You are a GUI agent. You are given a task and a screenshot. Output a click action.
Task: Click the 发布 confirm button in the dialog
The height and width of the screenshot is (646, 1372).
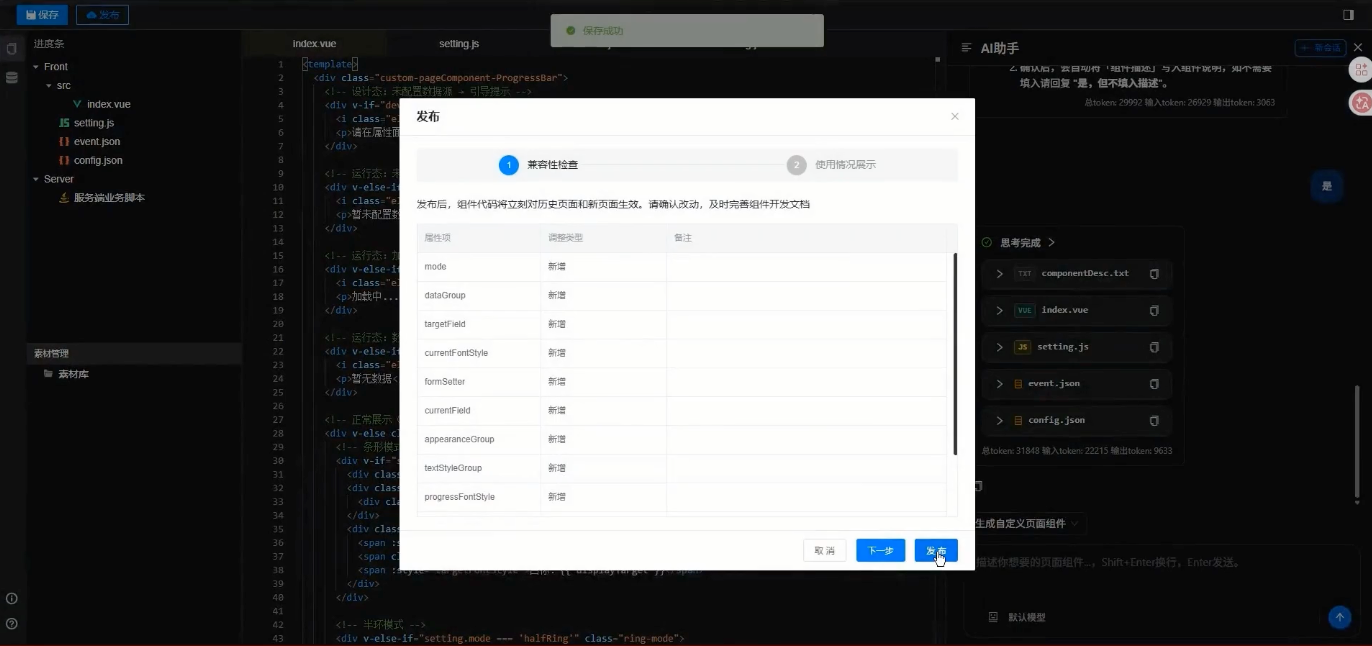tap(936, 550)
